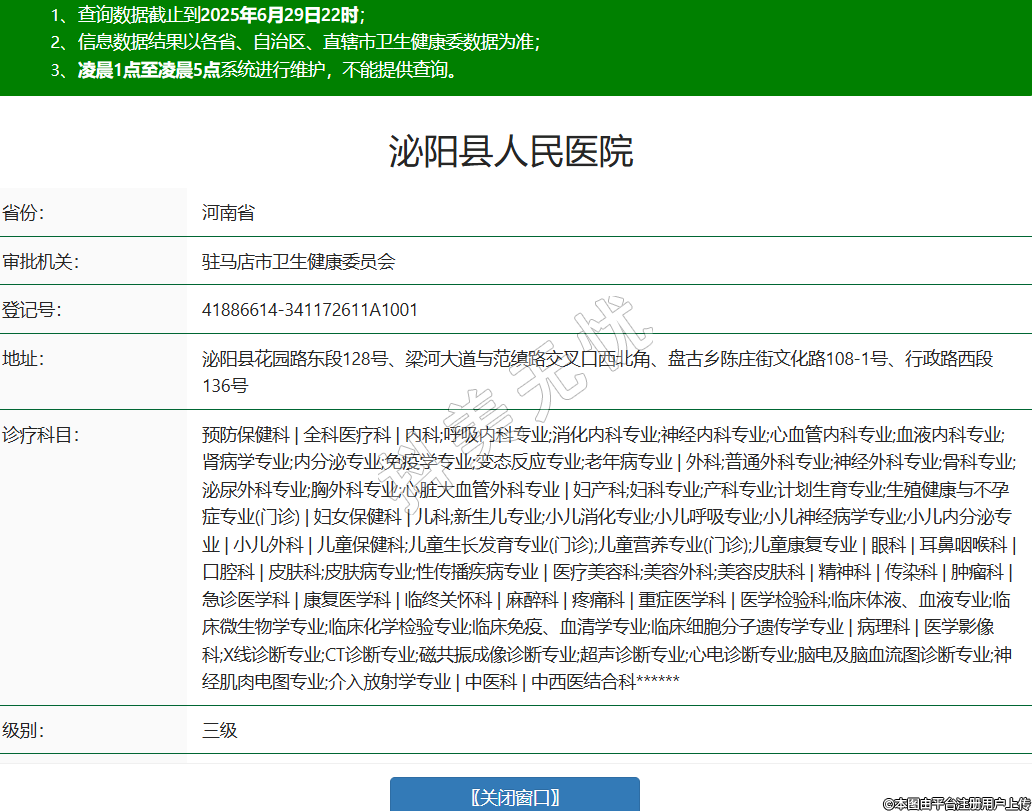Click 预防保健科 in the department list
The image size is (1032, 811).
pos(245,435)
